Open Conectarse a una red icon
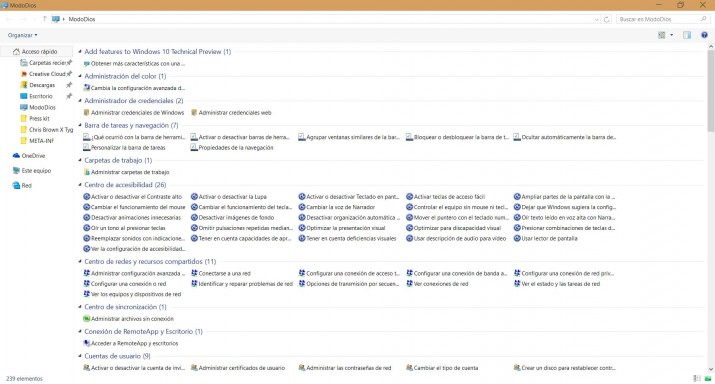 point(194,273)
